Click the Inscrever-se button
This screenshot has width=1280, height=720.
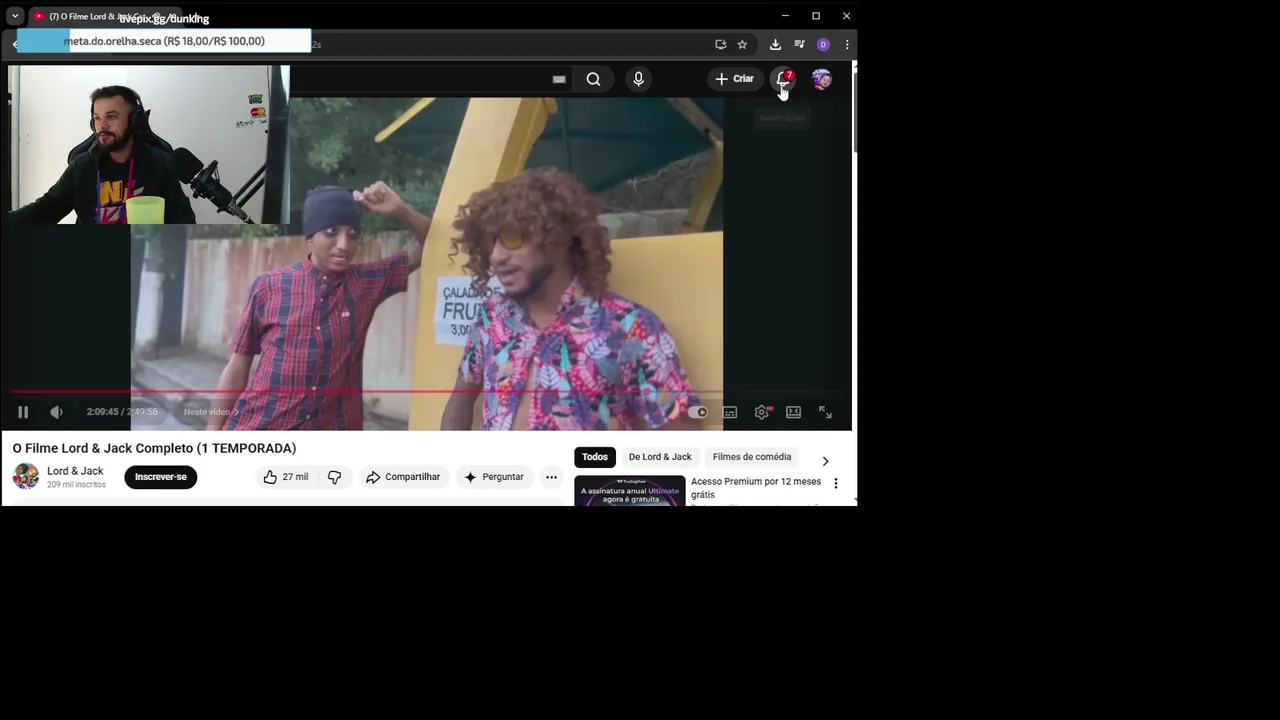161,477
